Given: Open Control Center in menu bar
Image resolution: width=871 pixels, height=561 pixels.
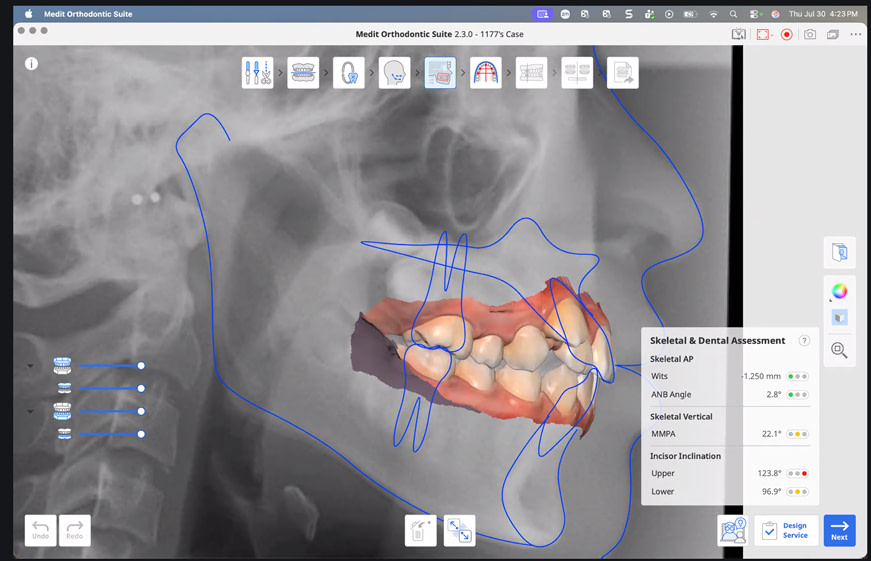Looking at the screenshot, I should [x=754, y=14].
